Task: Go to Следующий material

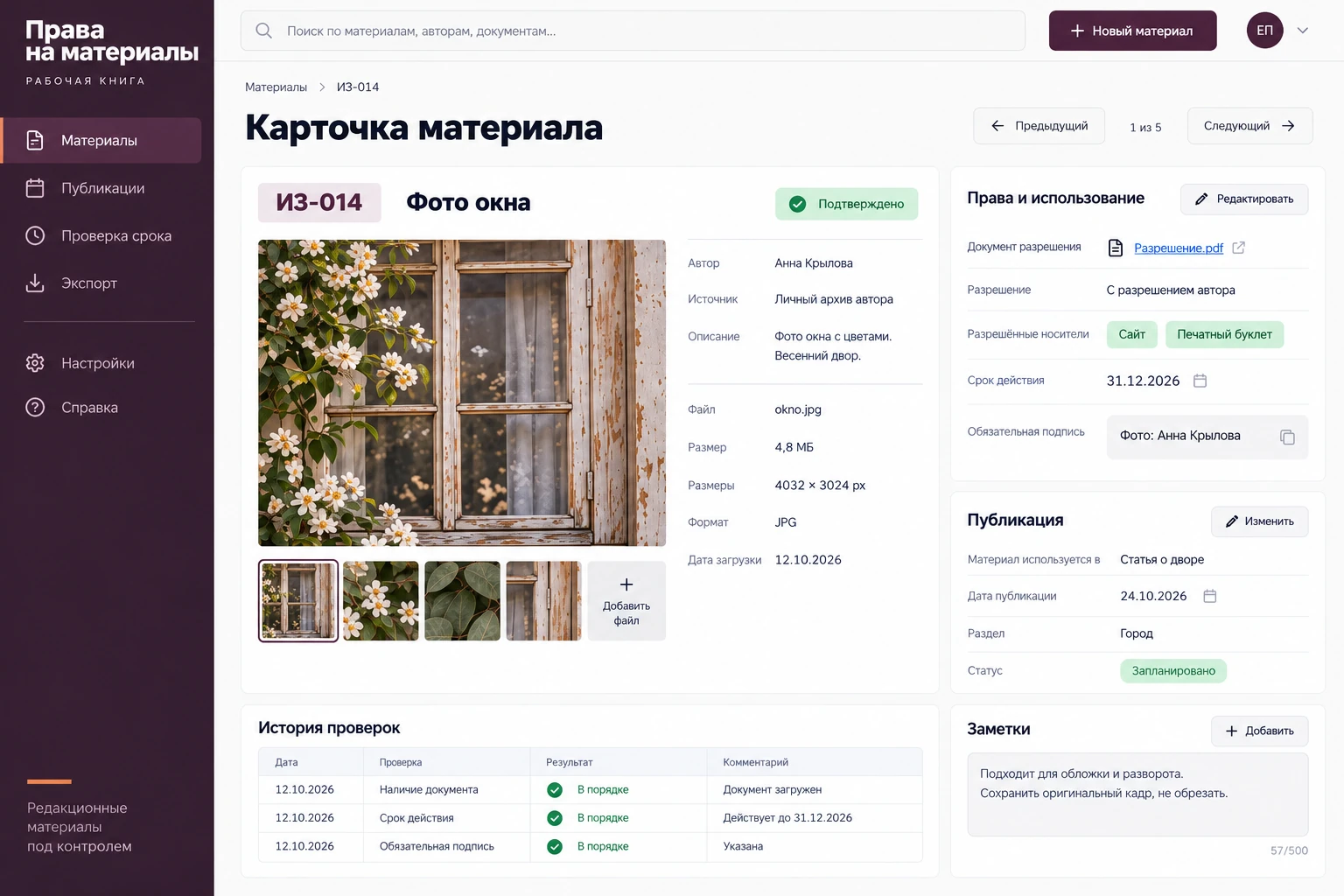Action: (1249, 126)
